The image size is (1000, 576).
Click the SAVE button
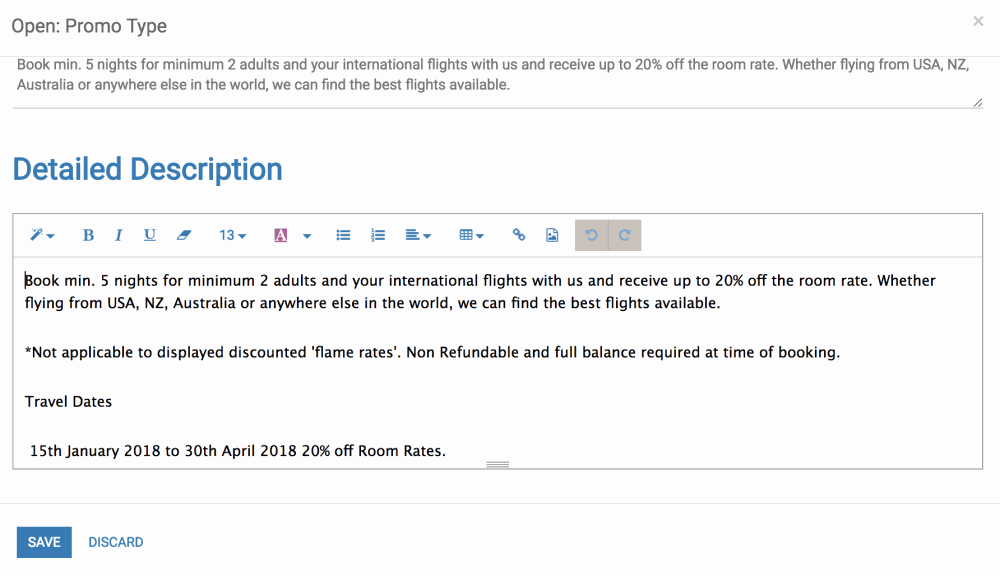click(x=44, y=542)
